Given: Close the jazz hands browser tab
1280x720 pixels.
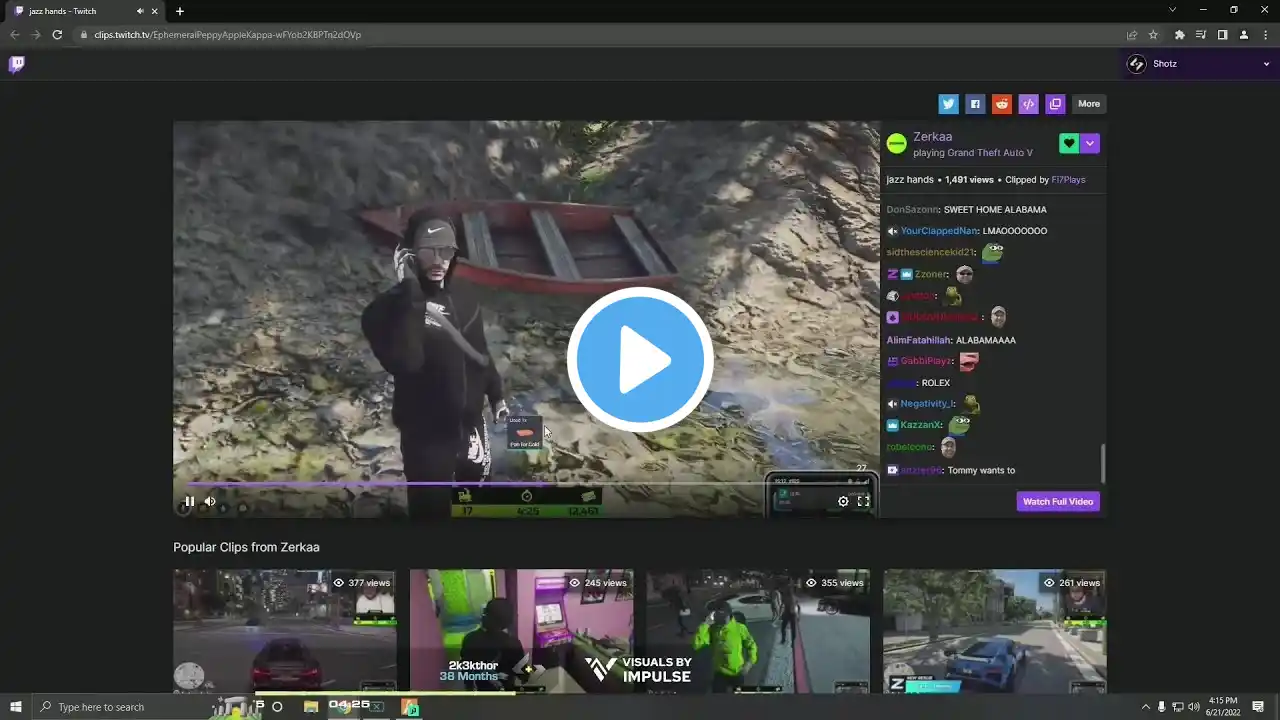Looking at the screenshot, I should point(155,11).
